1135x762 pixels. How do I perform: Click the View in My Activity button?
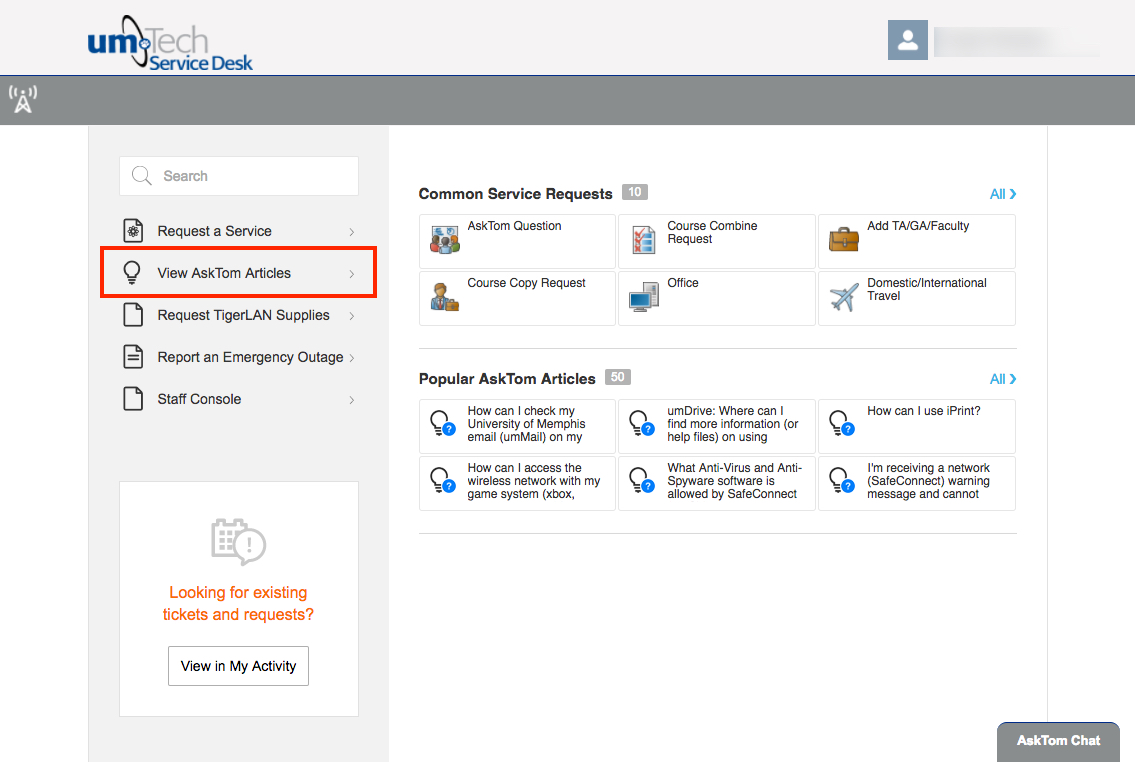click(238, 666)
